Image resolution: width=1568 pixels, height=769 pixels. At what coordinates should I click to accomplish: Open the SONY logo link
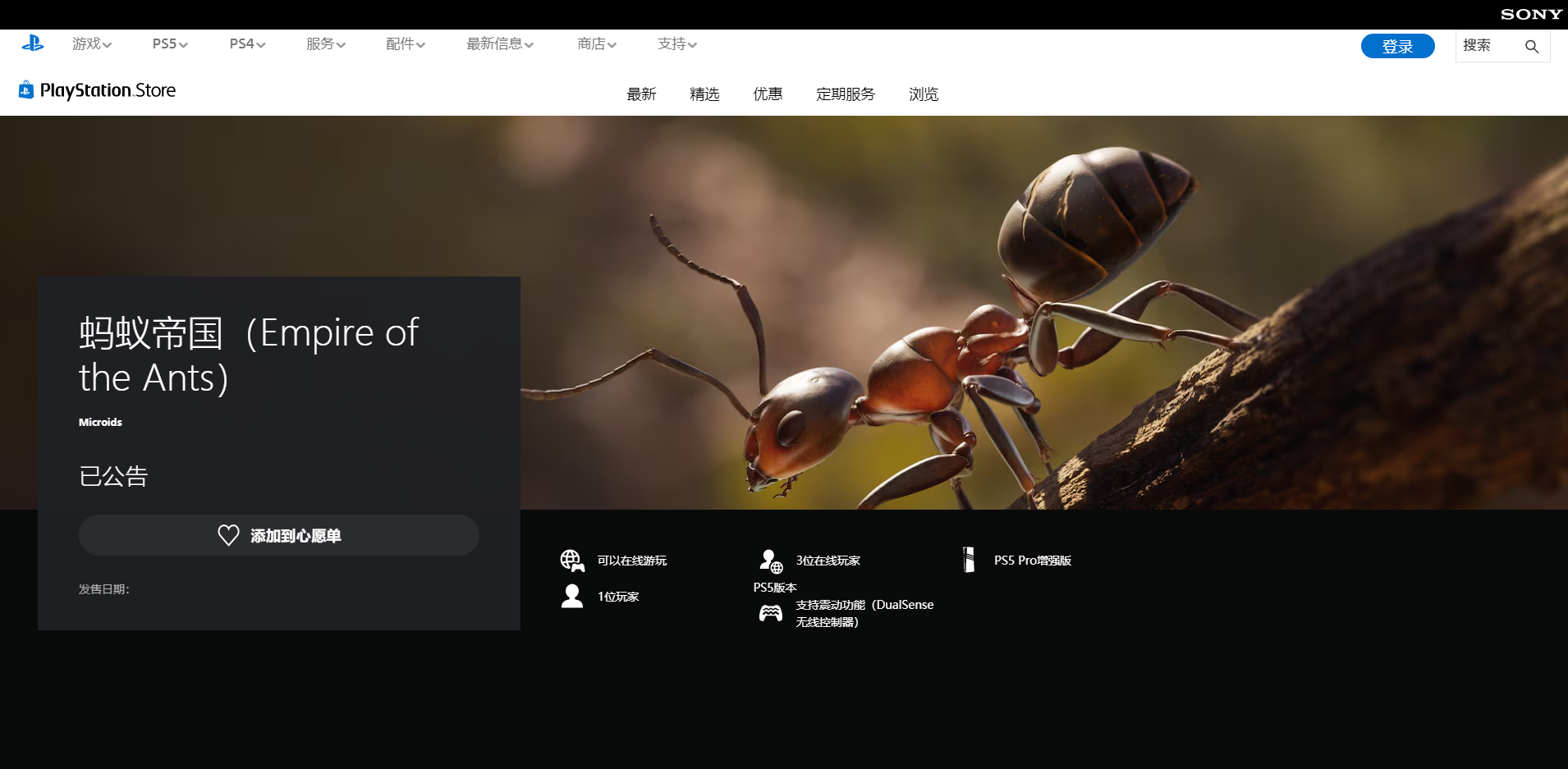pos(1531,15)
